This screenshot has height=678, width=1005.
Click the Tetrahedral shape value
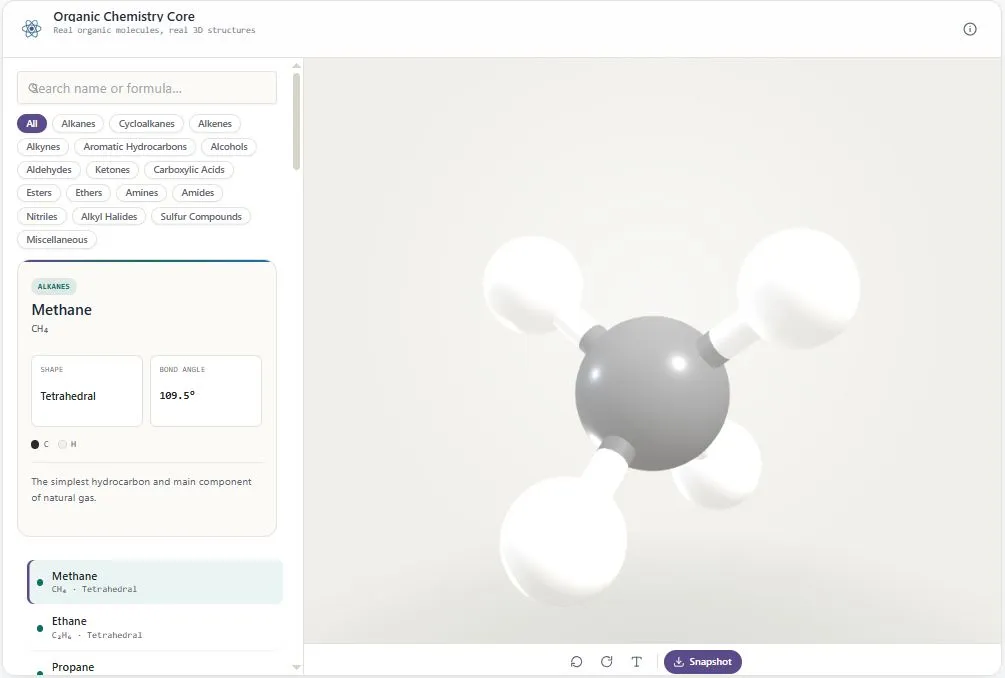point(68,396)
